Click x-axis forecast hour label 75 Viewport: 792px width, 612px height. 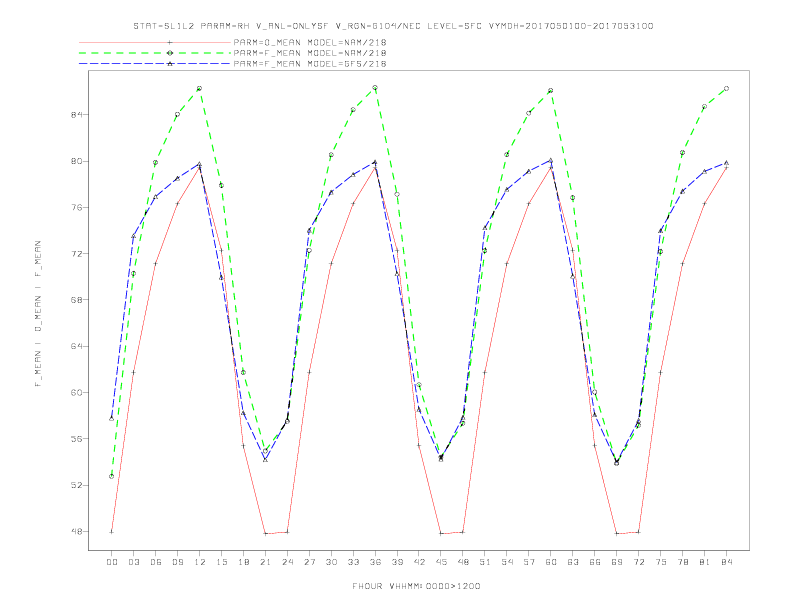[x=661, y=562]
